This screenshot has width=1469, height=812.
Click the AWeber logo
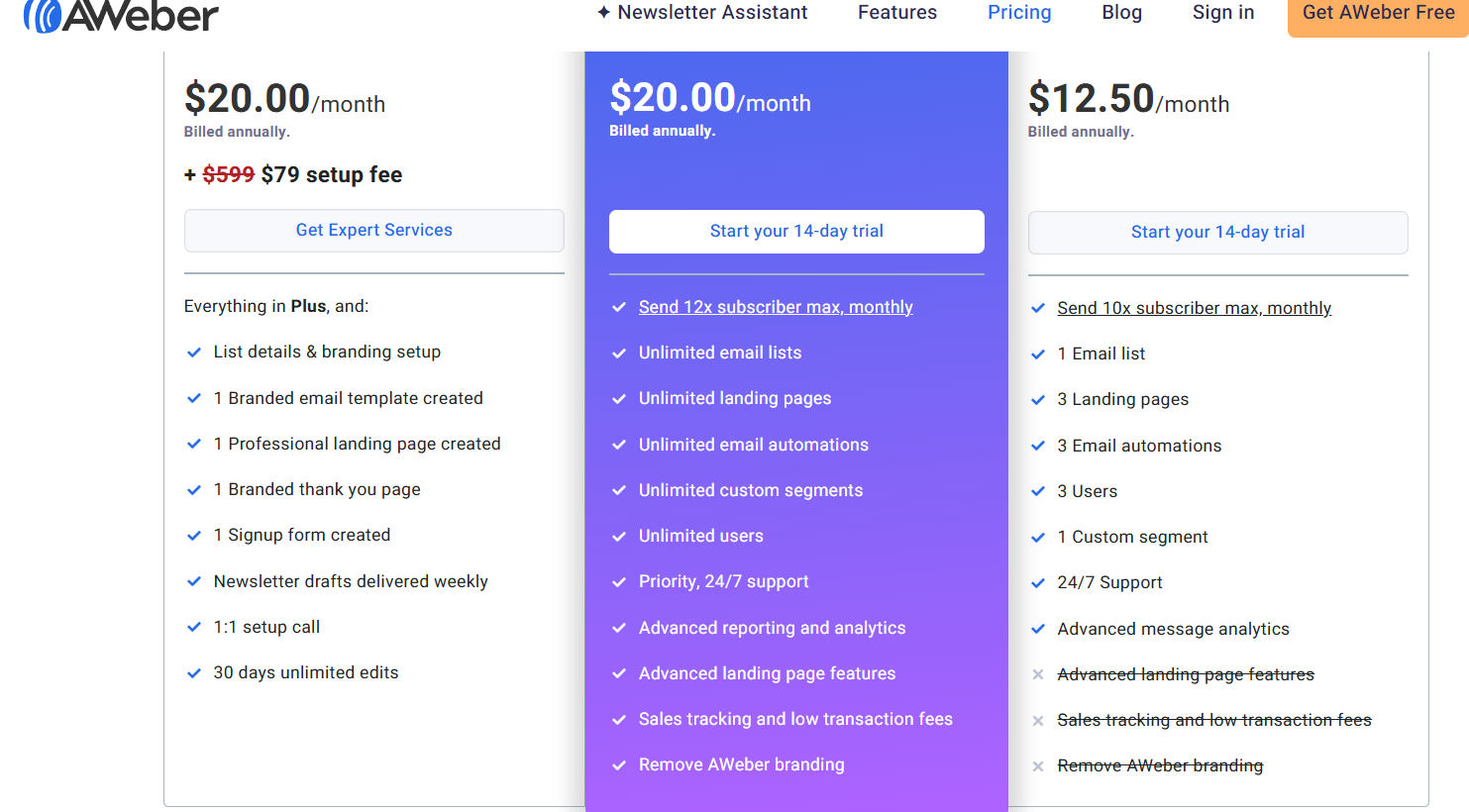click(x=119, y=15)
